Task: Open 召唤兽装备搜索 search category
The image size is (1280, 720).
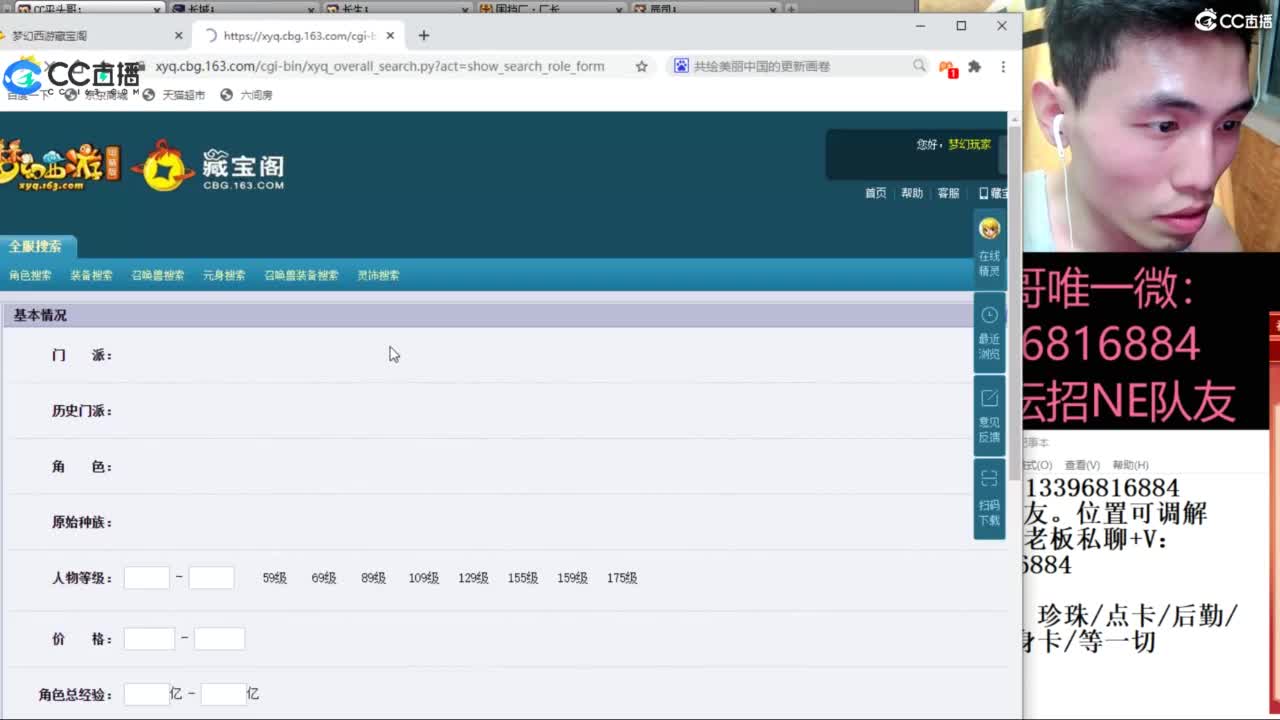Action: (x=301, y=275)
